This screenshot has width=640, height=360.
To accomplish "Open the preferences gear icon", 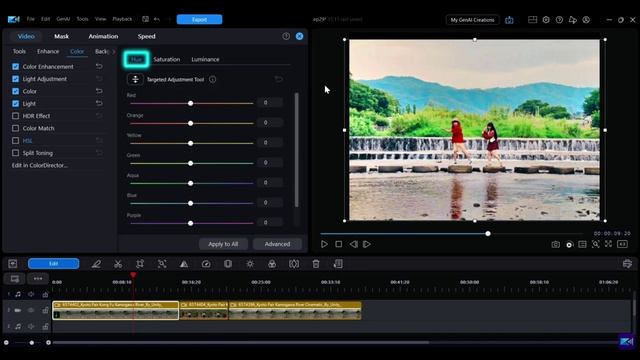I will (546, 20).
